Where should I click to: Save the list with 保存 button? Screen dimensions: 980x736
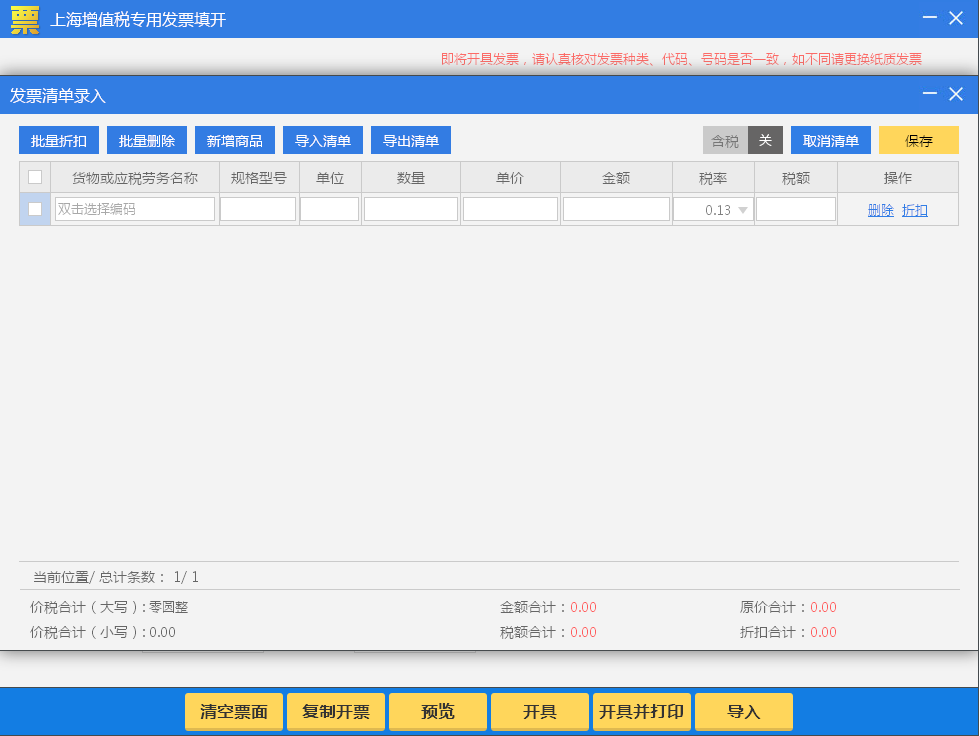(919, 141)
